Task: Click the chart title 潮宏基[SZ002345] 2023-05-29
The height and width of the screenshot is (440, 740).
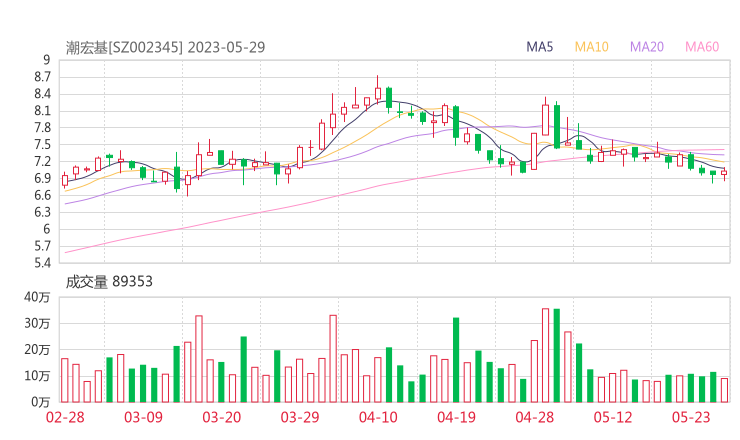Action: (x=165, y=47)
